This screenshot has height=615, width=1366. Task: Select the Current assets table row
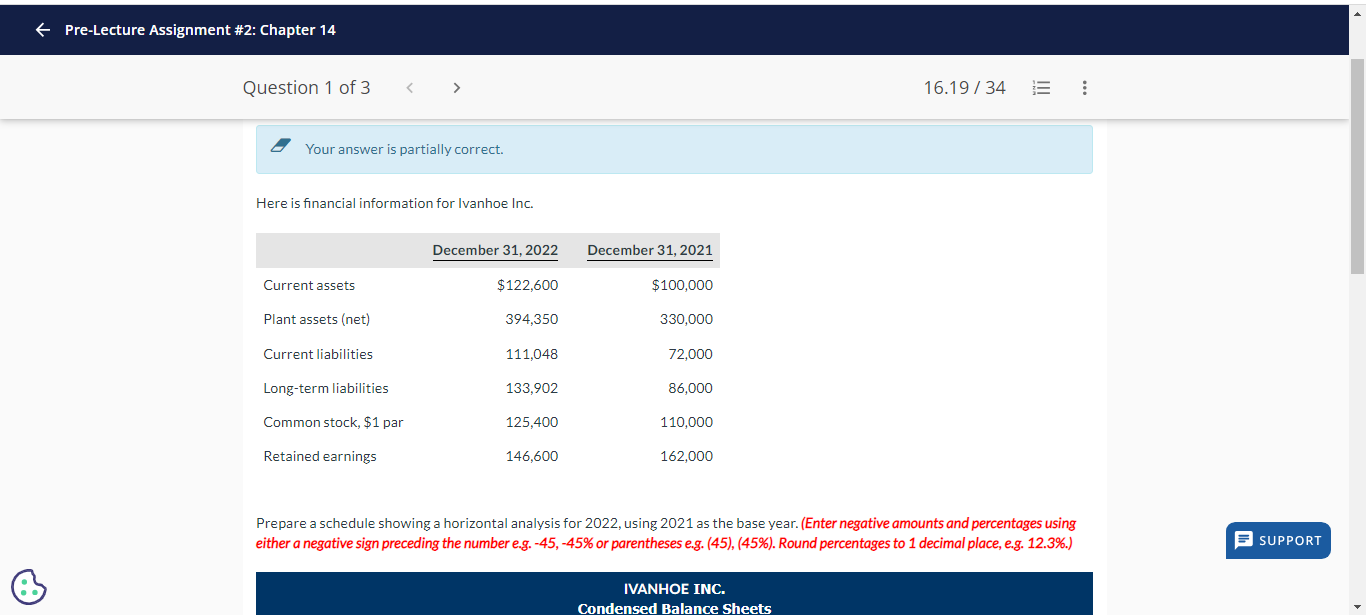(309, 285)
